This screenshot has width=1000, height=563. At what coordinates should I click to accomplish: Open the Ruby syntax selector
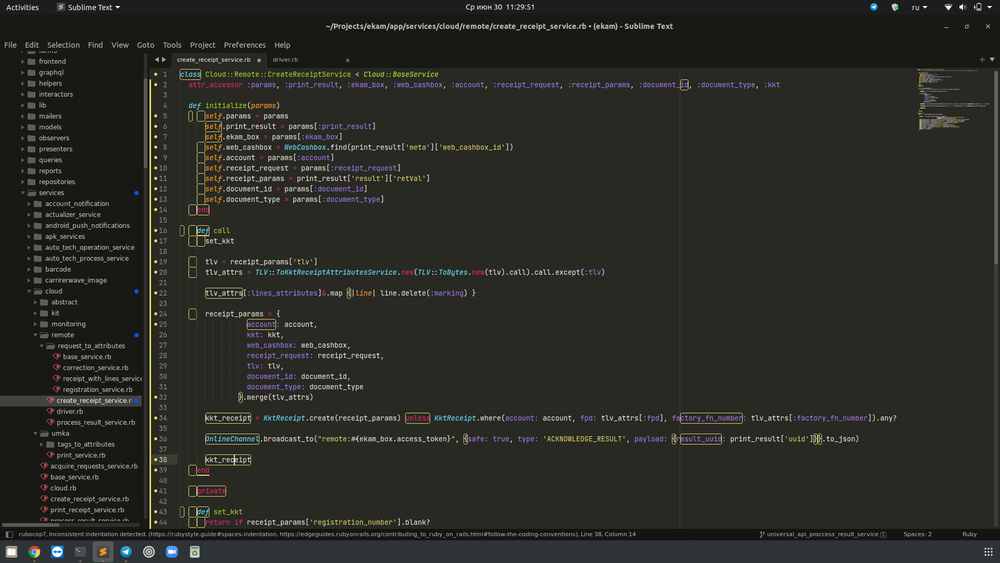point(968,534)
